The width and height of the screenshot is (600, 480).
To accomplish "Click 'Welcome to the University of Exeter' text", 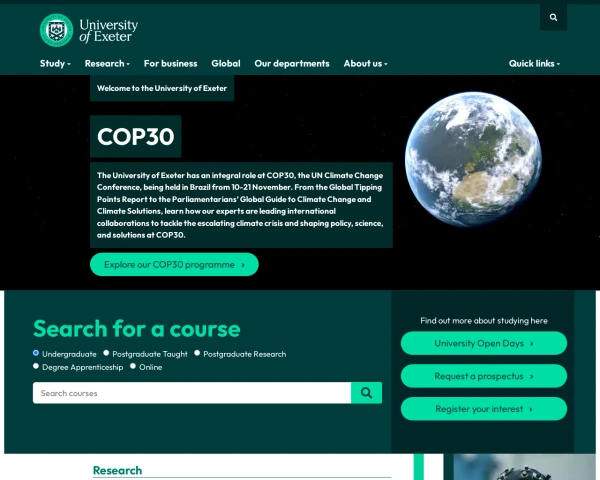I will 162,88.
